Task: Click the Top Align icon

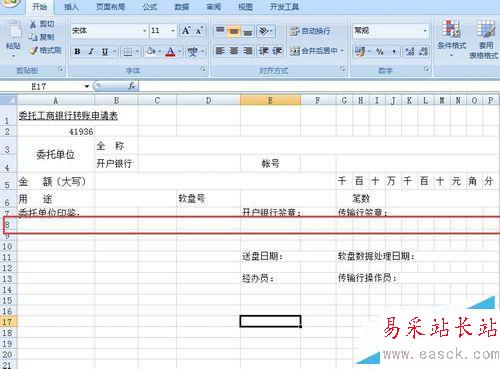Action: [x=220, y=31]
